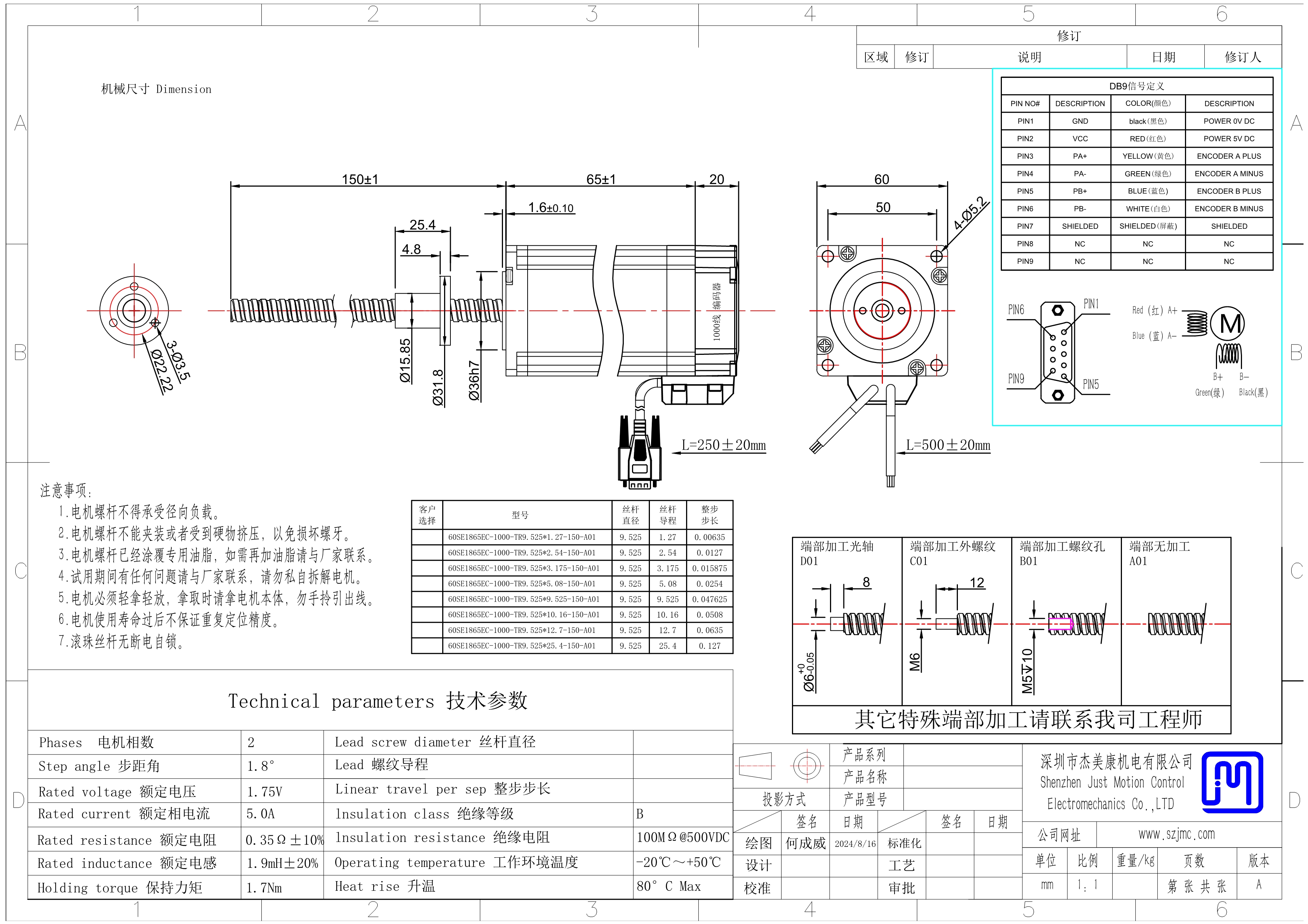Click the 'GND' description cell
Viewport: 1308px width, 924px height.
(x=1079, y=121)
